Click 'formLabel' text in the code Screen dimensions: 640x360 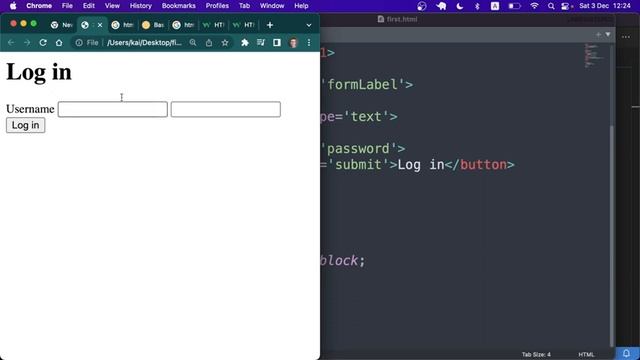[362, 84]
